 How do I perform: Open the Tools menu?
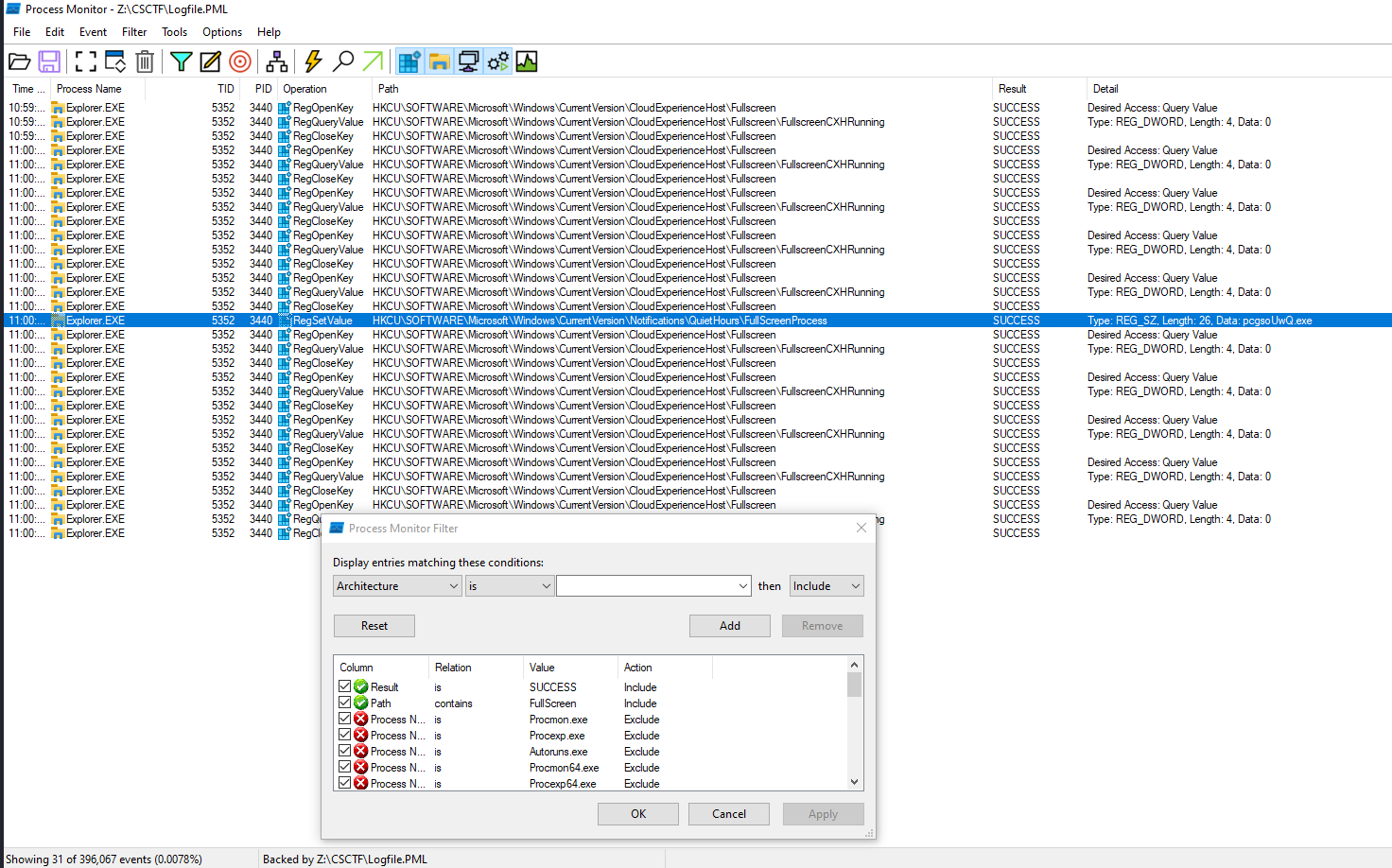coord(174,32)
